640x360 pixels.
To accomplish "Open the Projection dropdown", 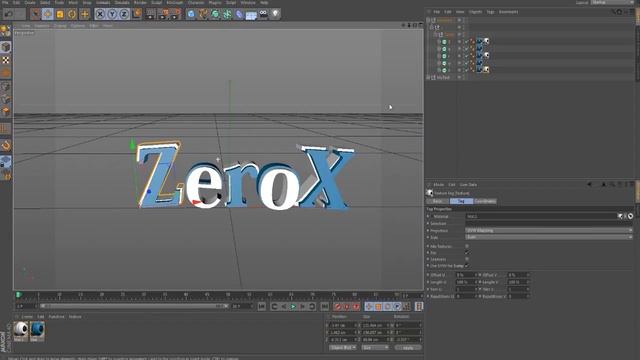I will click(x=549, y=231).
